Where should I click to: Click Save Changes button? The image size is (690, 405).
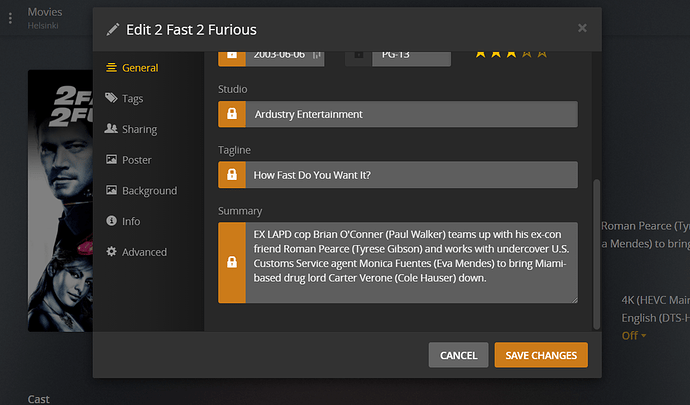click(x=541, y=355)
